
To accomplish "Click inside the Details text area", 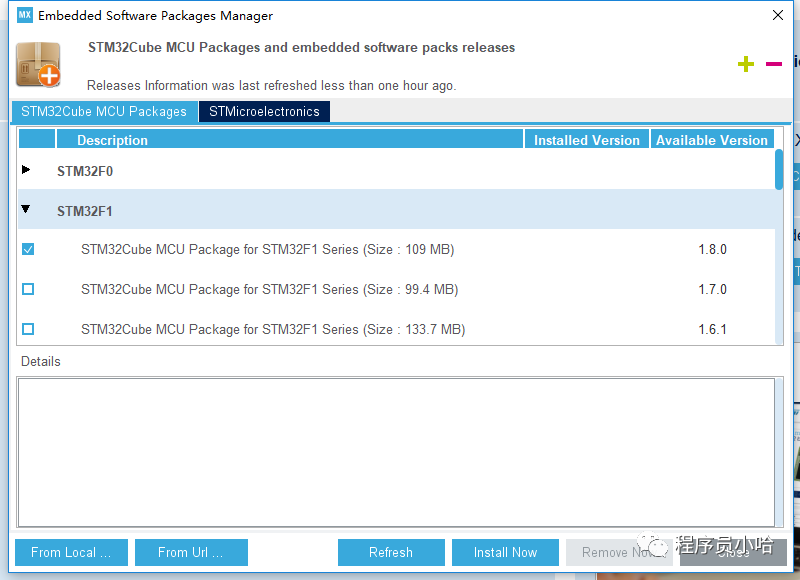I will point(395,450).
